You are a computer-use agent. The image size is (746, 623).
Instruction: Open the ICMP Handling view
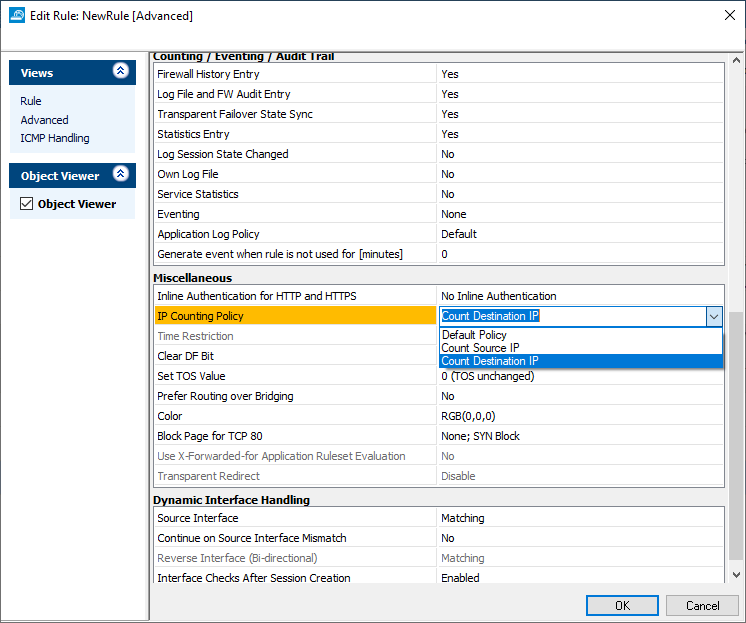pos(55,138)
